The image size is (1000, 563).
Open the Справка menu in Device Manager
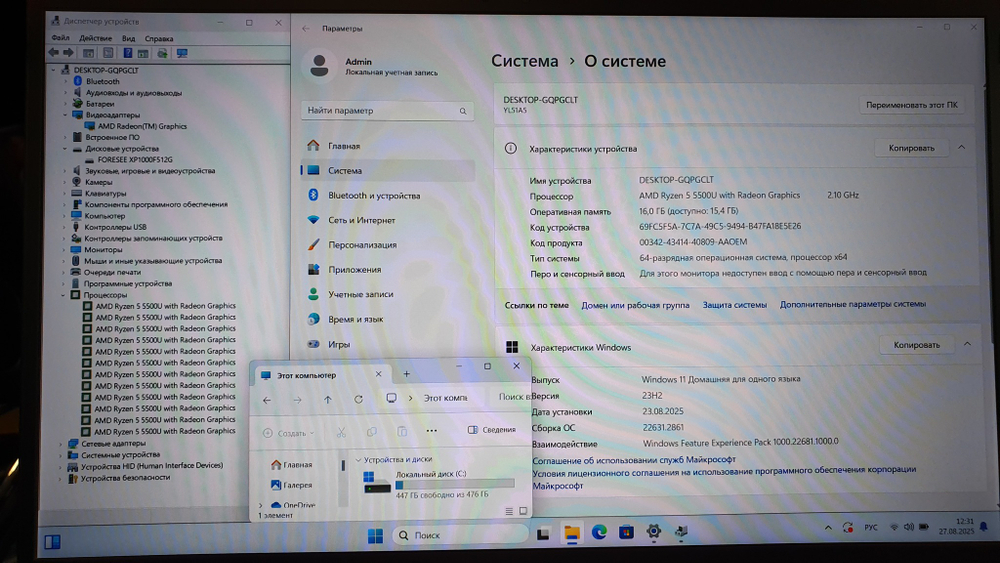(159, 38)
